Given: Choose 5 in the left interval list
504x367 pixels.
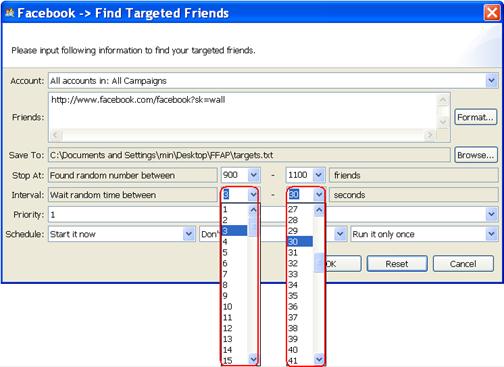Looking at the screenshot, I should (235, 252).
